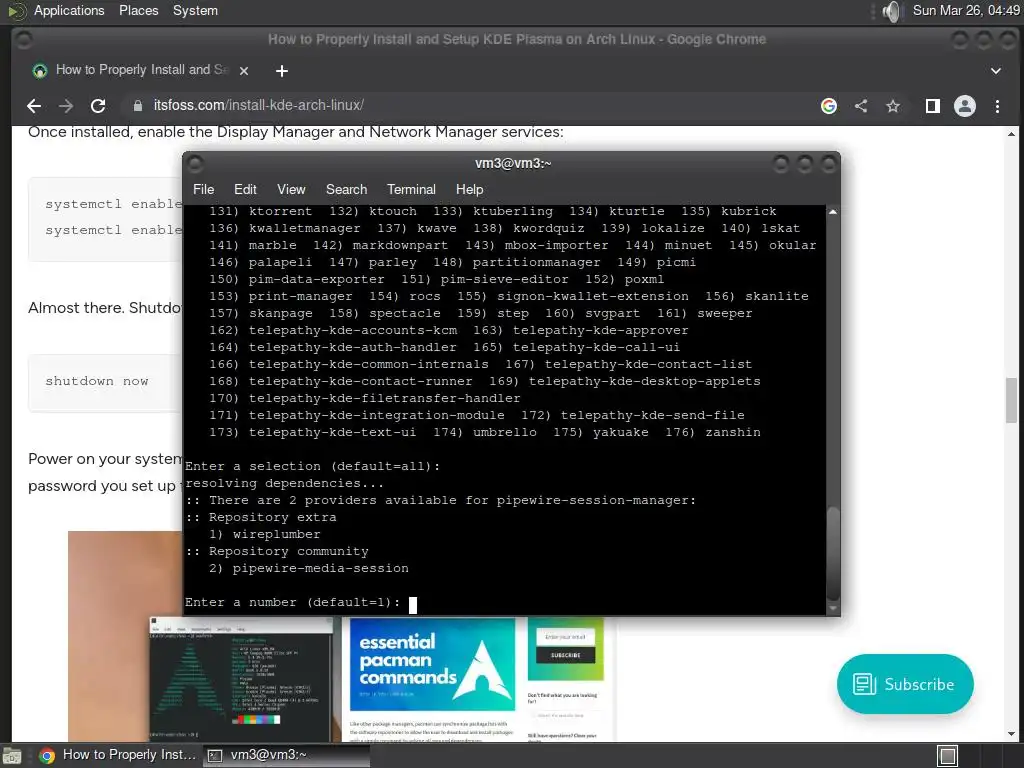The height and width of the screenshot is (768, 1024).
Task: Click the 'shutdown now' code block
Action: pyautogui.click(x=104, y=382)
